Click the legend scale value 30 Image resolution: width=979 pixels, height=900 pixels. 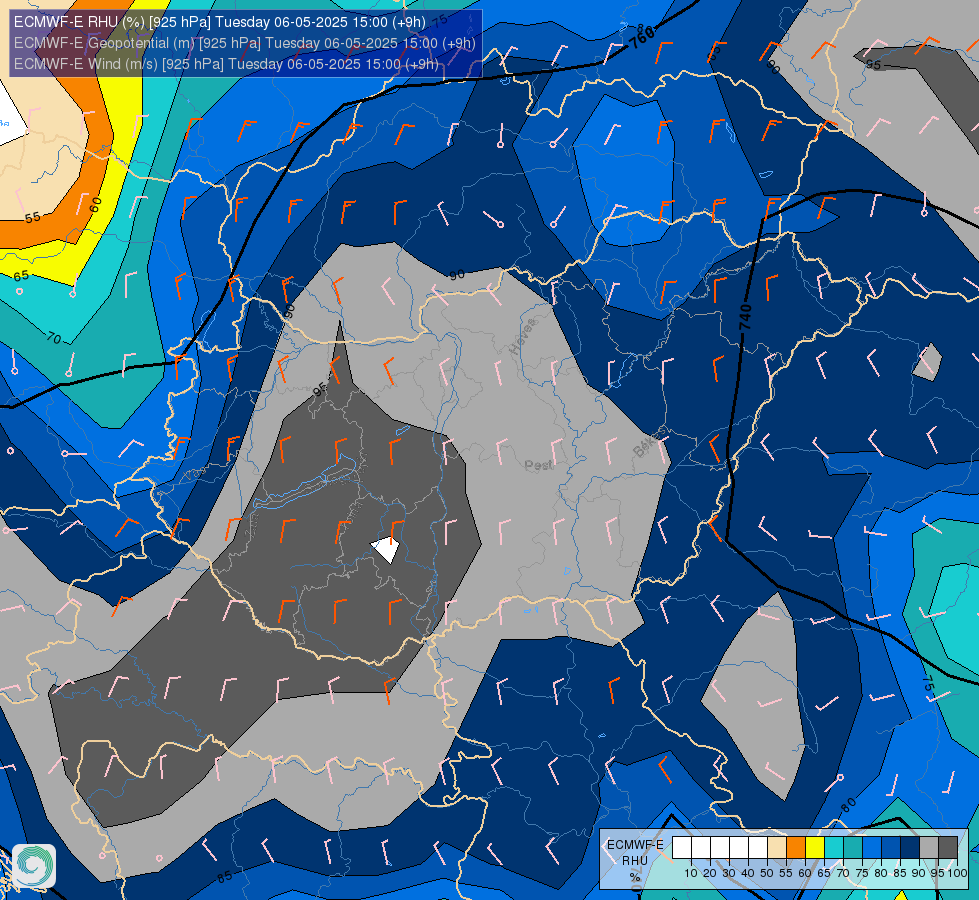pyautogui.click(x=729, y=873)
